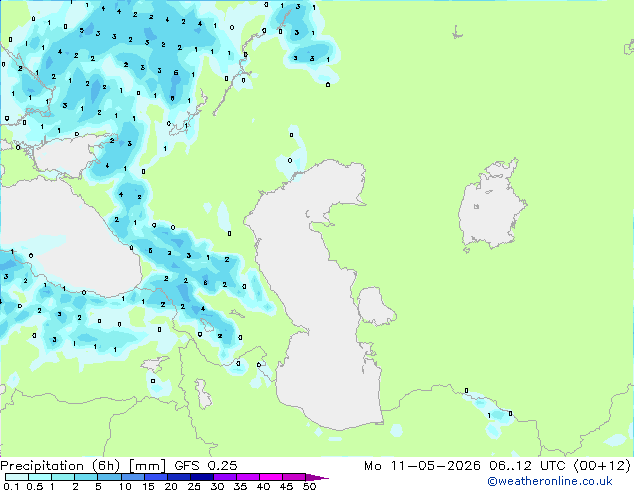Pick the 40–45 mm pink swatch
Viewport: 634px width, 490px height.
271,477
